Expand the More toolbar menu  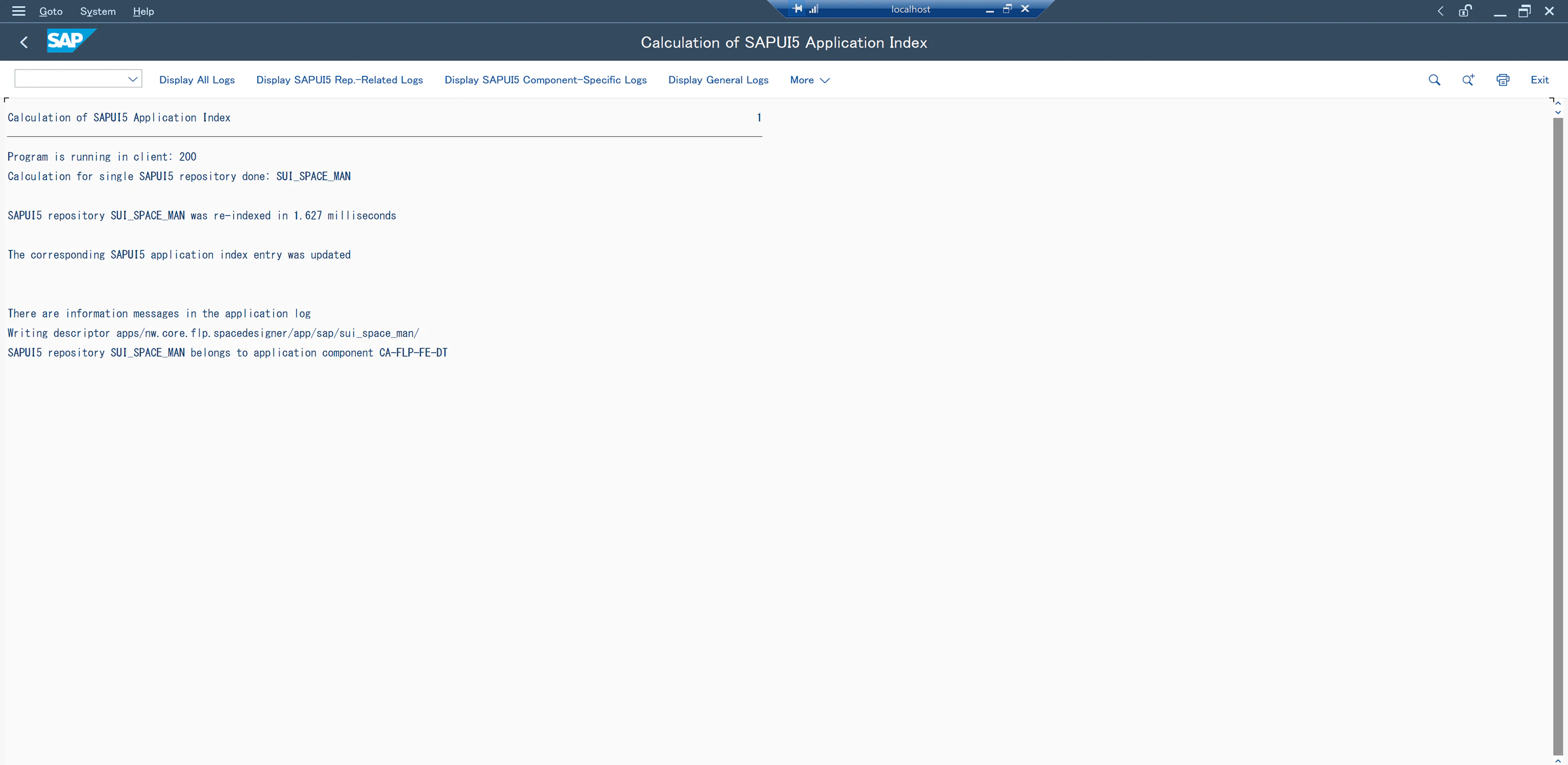[809, 80]
